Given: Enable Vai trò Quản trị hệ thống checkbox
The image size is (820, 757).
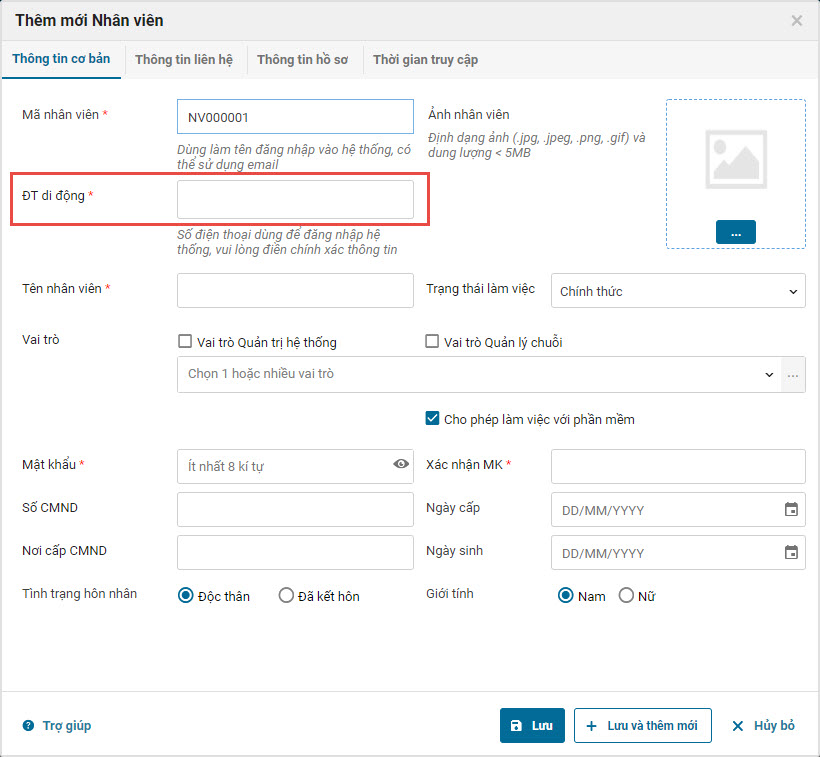Looking at the screenshot, I should [x=185, y=341].
